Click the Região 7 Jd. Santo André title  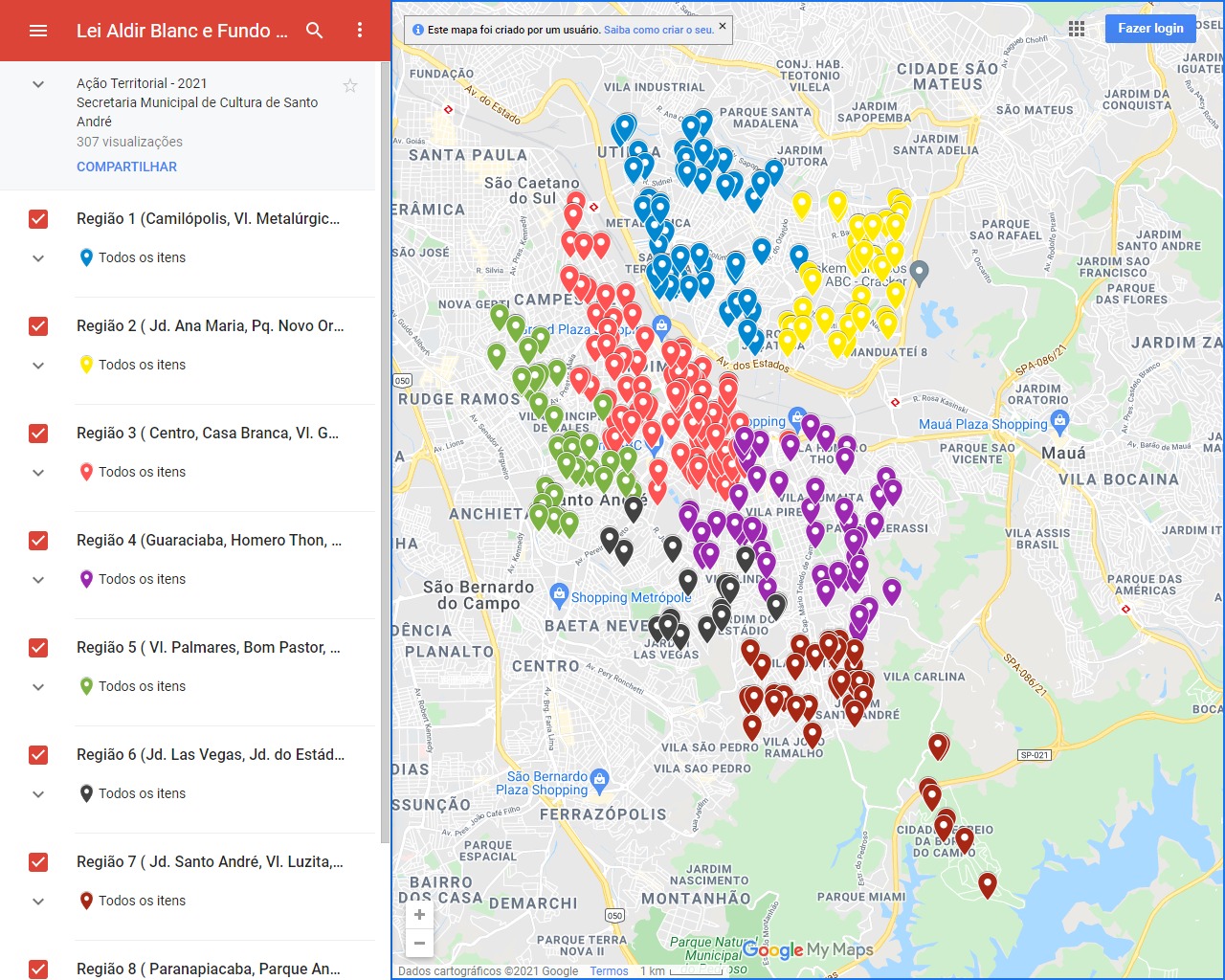[x=210, y=862]
